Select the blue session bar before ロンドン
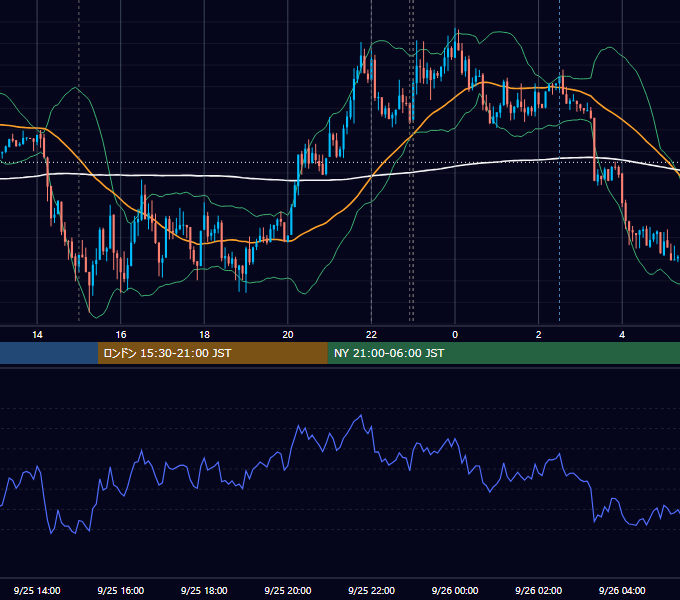Screen dimensions: 680x600 pos(49,353)
